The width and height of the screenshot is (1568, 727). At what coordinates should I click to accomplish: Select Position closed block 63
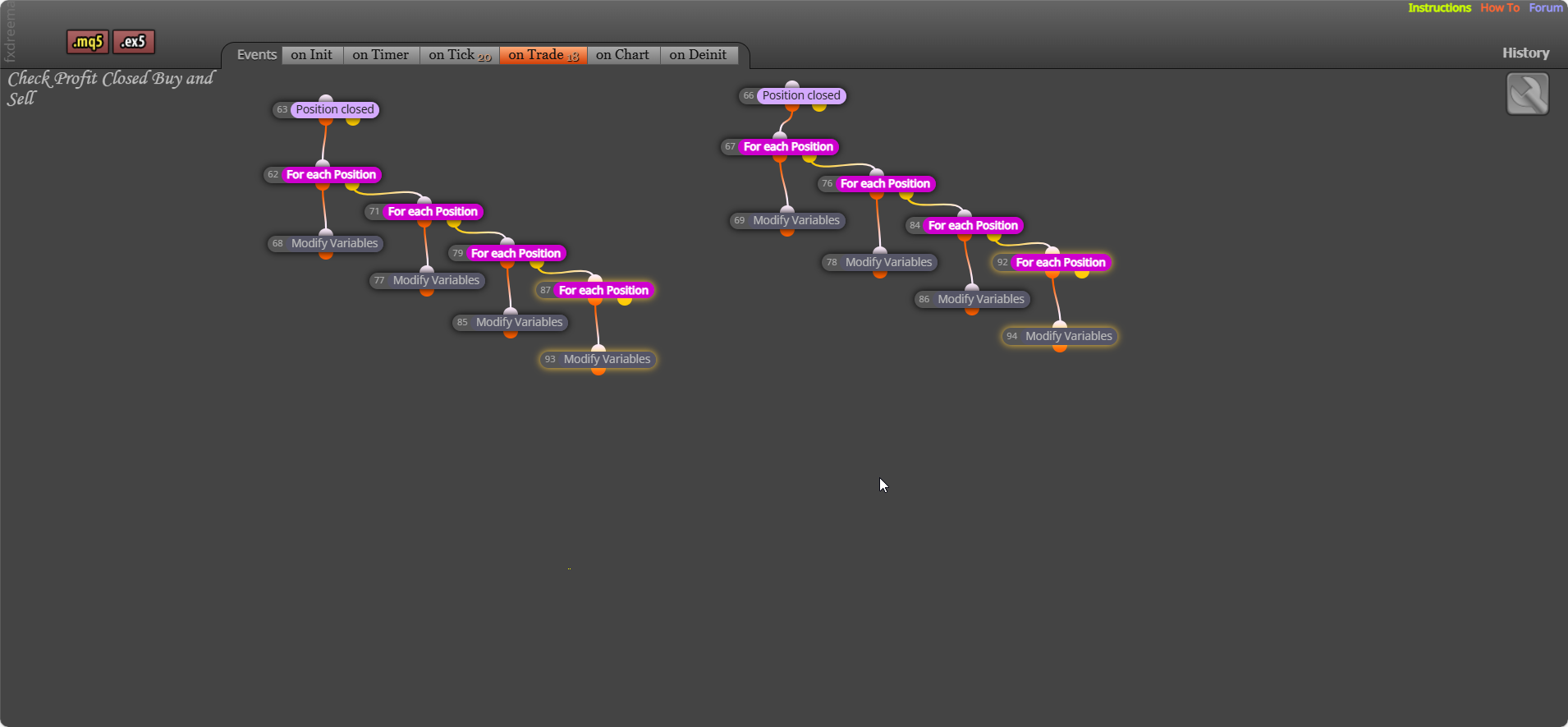326,109
